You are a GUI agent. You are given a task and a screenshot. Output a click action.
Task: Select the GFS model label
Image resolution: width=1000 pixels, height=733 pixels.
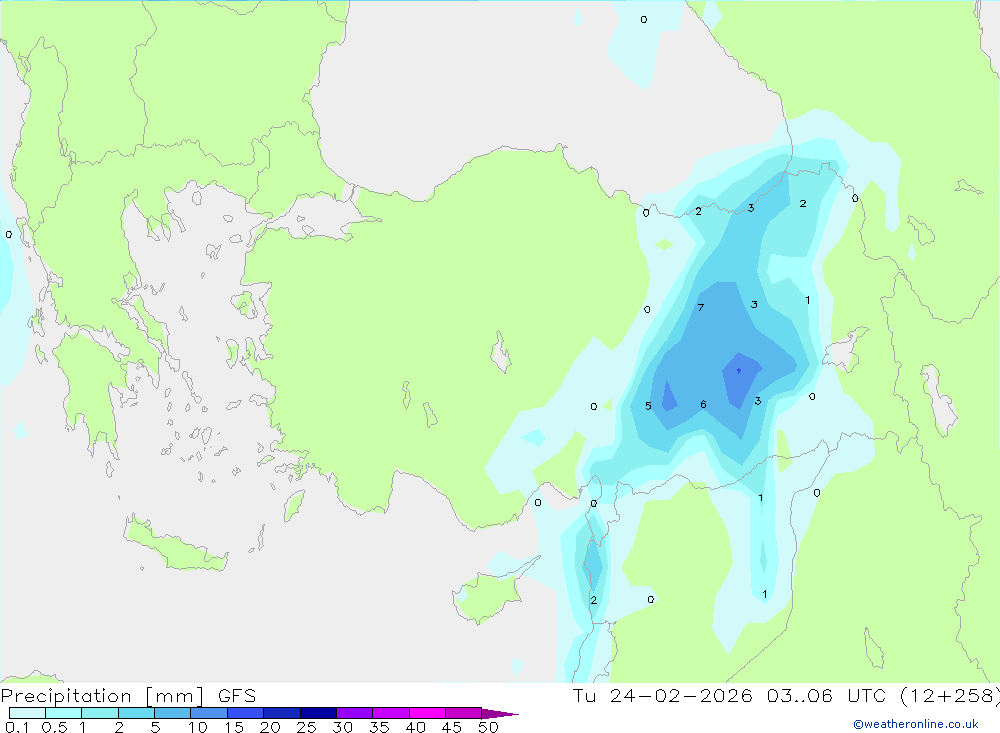(x=237, y=696)
